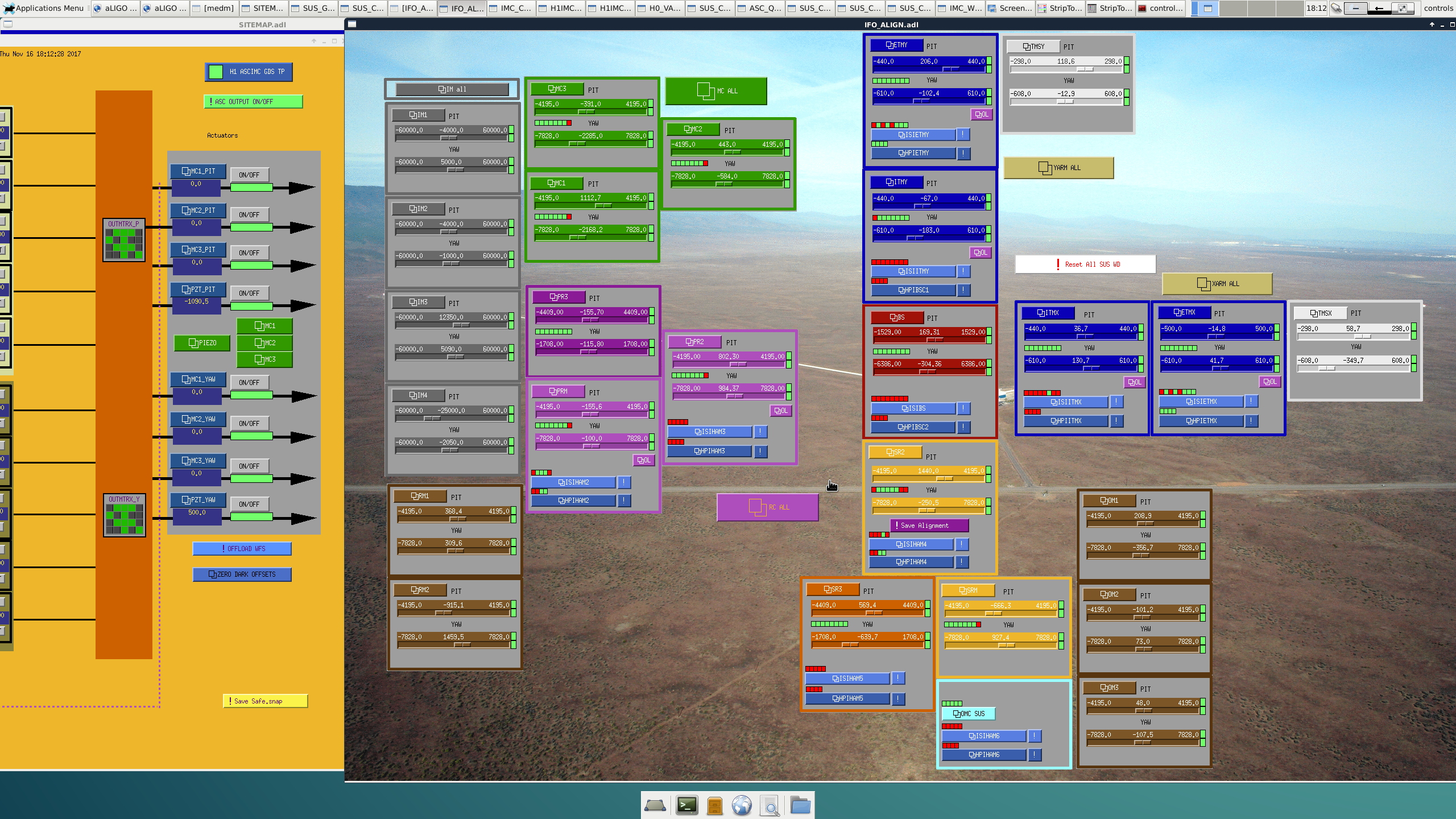
Task: Switch to the SITEM... taskbar window
Action: [x=263, y=8]
